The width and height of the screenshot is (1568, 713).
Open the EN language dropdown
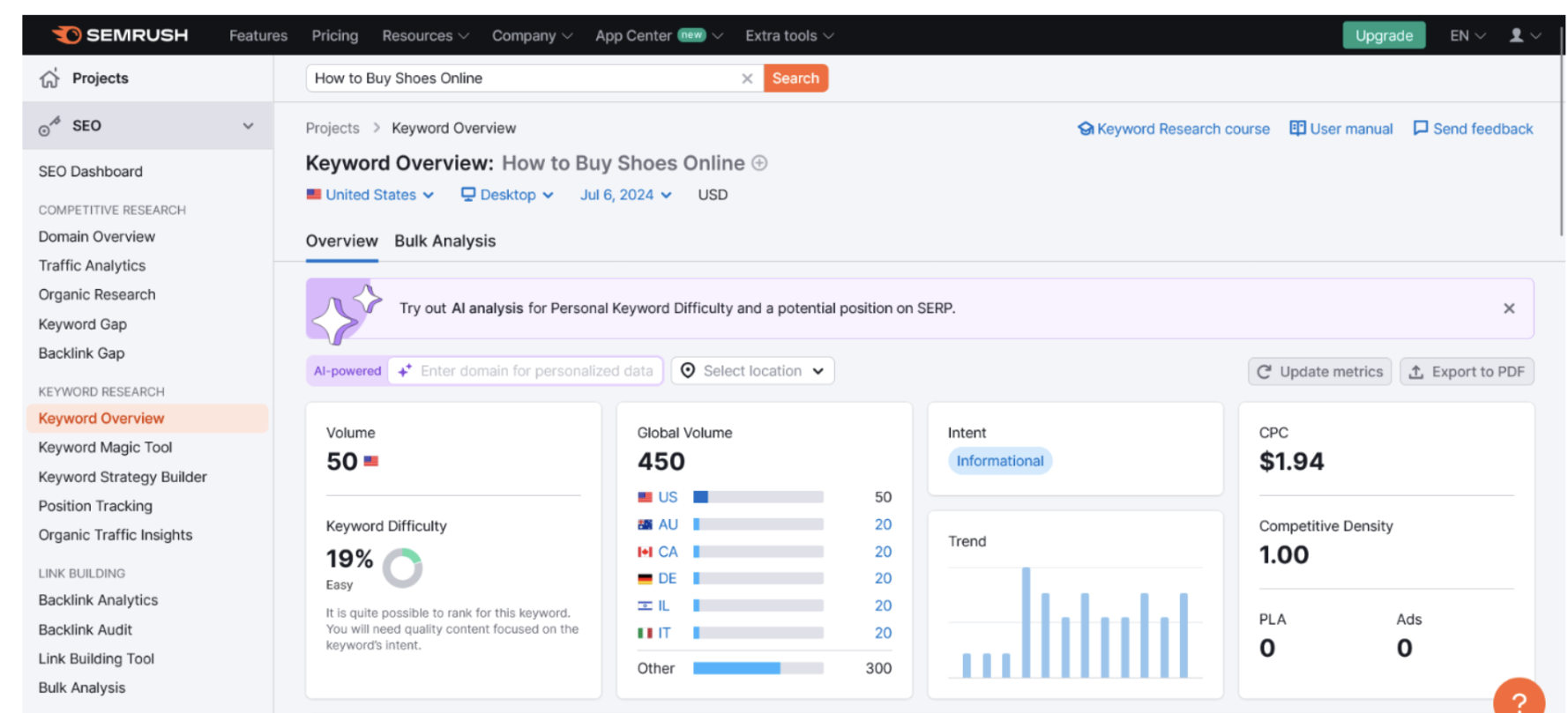(x=1467, y=35)
